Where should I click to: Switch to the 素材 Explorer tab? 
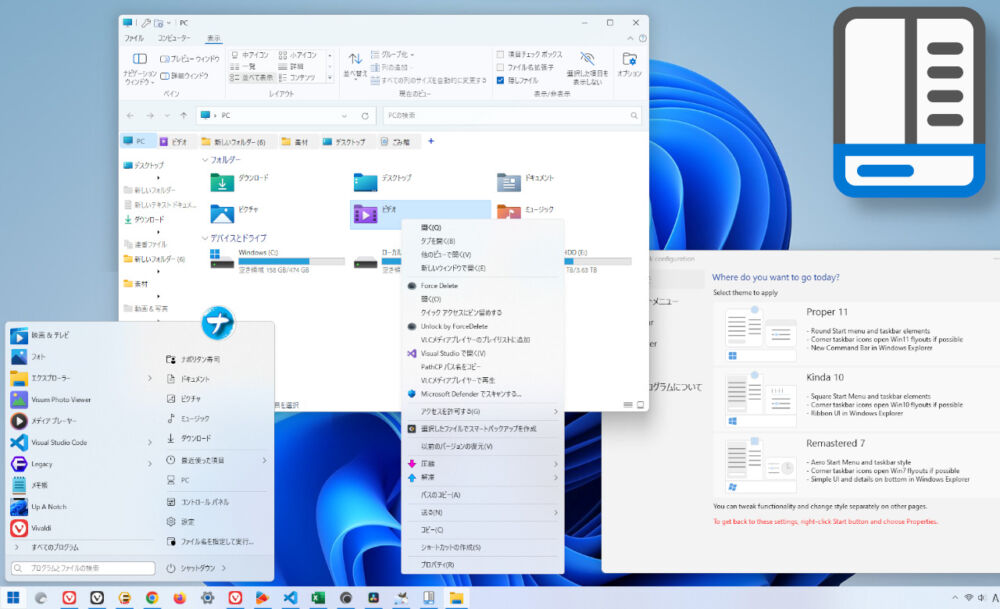point(294,141)
